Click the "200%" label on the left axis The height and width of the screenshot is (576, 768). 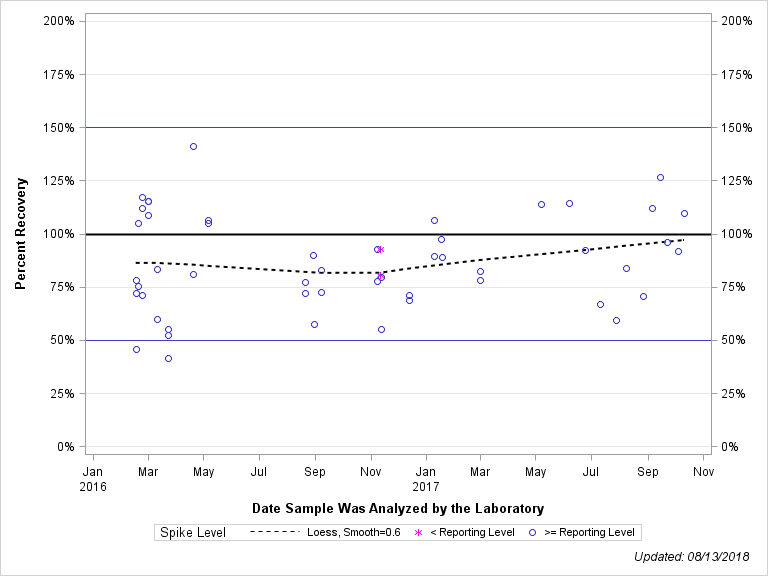(x=59, y=21)
